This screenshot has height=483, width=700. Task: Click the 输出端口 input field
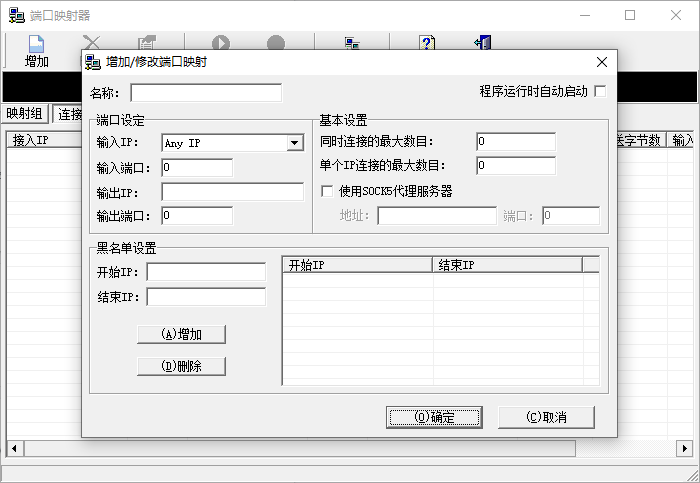point(197,216)
